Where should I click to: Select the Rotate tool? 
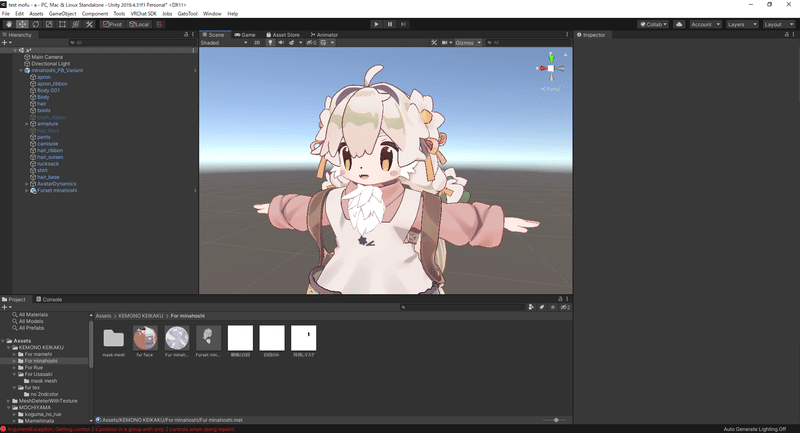coord(36,24)
